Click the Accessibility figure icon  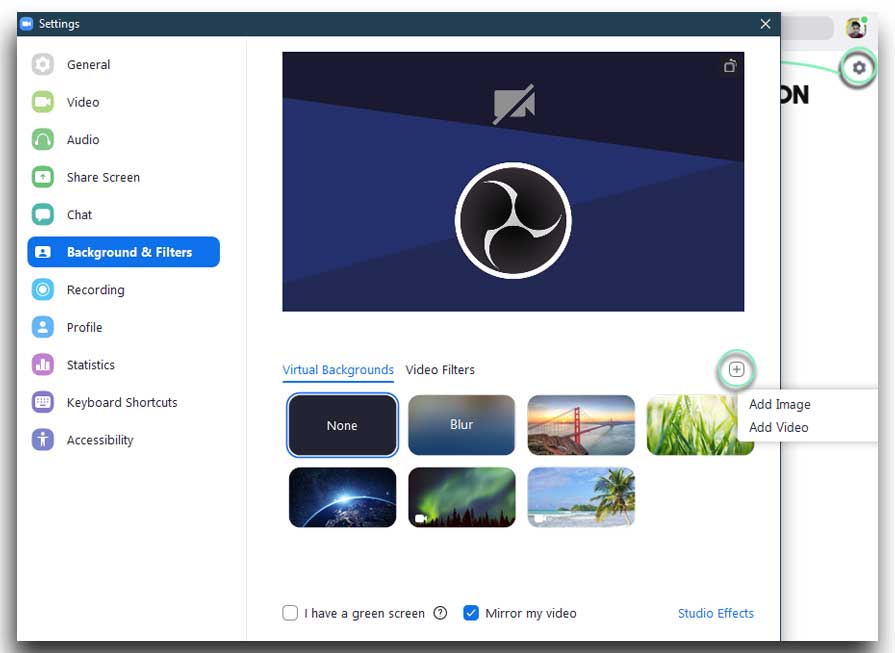[43, 440]
